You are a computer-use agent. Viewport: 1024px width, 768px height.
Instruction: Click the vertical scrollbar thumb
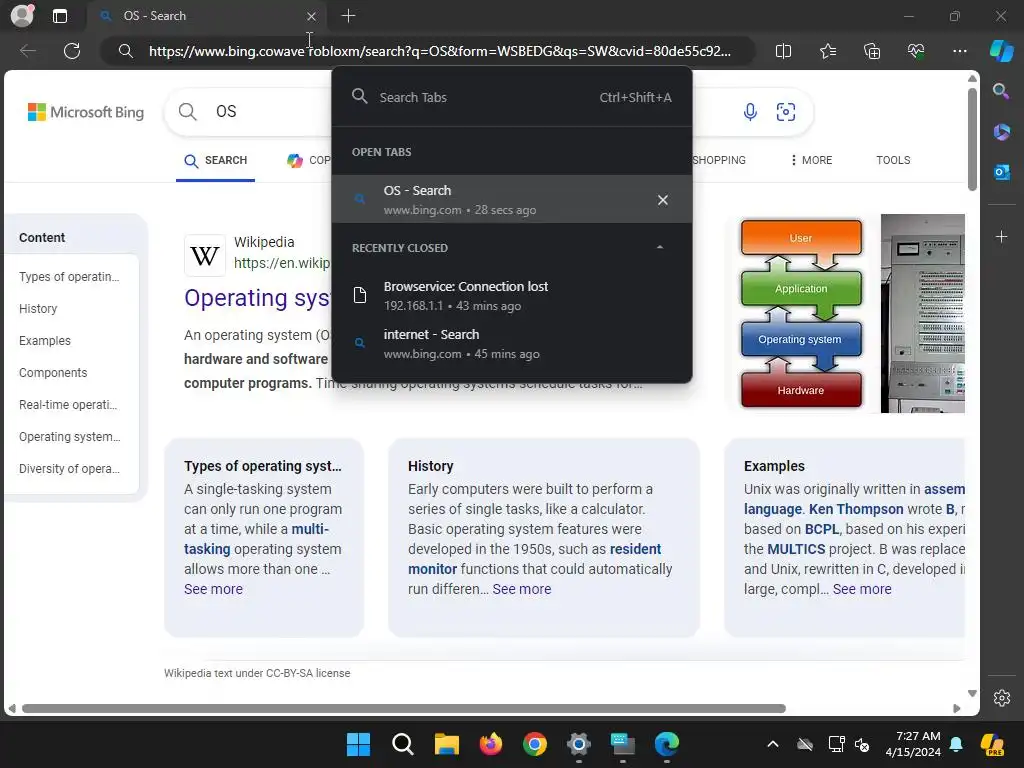[972, 138]
